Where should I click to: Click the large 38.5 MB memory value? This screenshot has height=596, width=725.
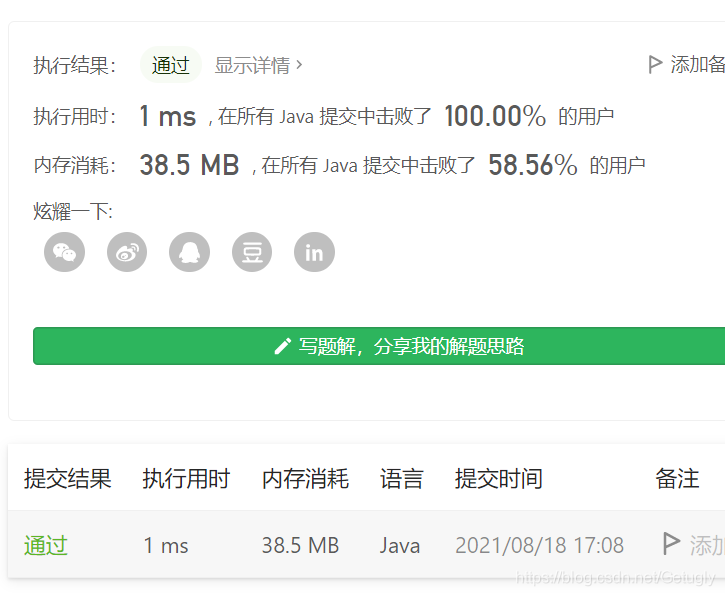(x=189, y=165)
